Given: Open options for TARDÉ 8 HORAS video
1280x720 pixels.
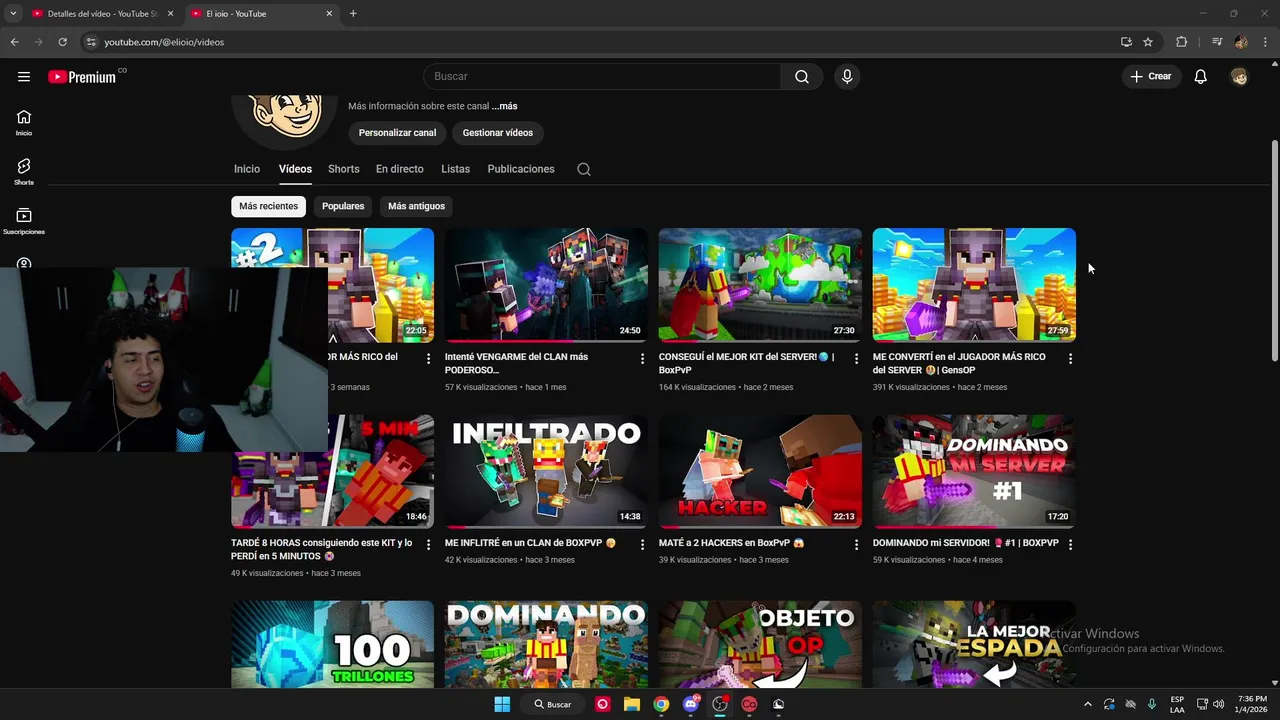Looking at the screenshot, I should [428, 544].
